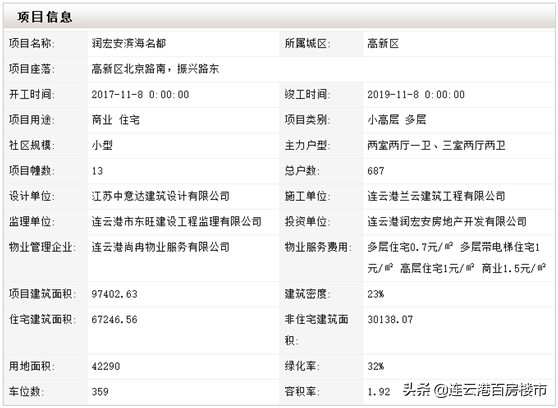The height and width of the screenshot is (408, 558).
Task: Select start date 2017-11-8 0:00:00
Action: tap(140, 94)
